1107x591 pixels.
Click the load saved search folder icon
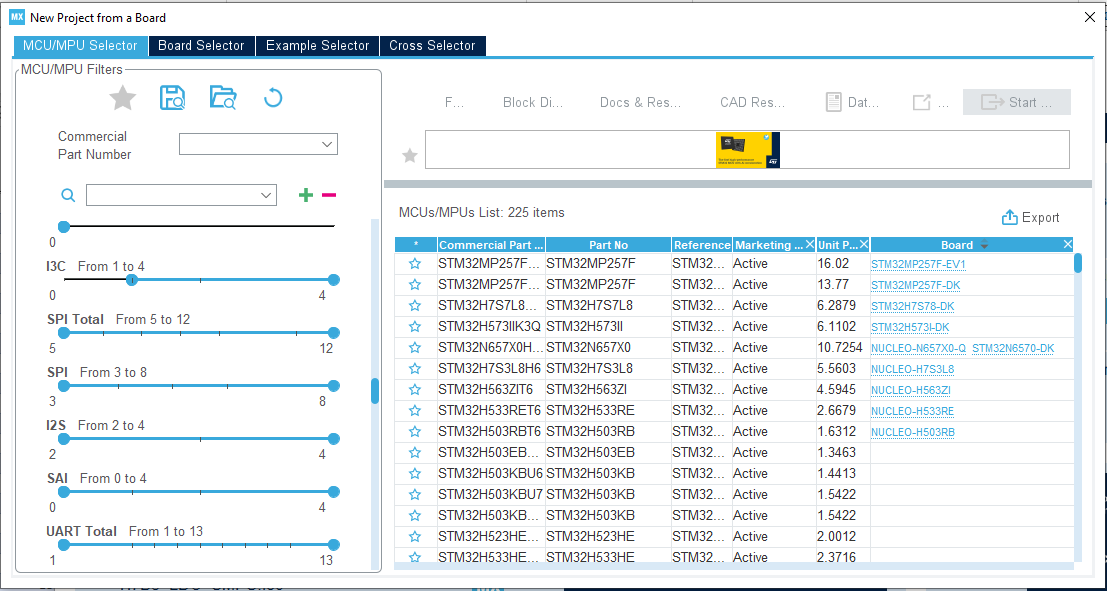[x=223, y=98]
